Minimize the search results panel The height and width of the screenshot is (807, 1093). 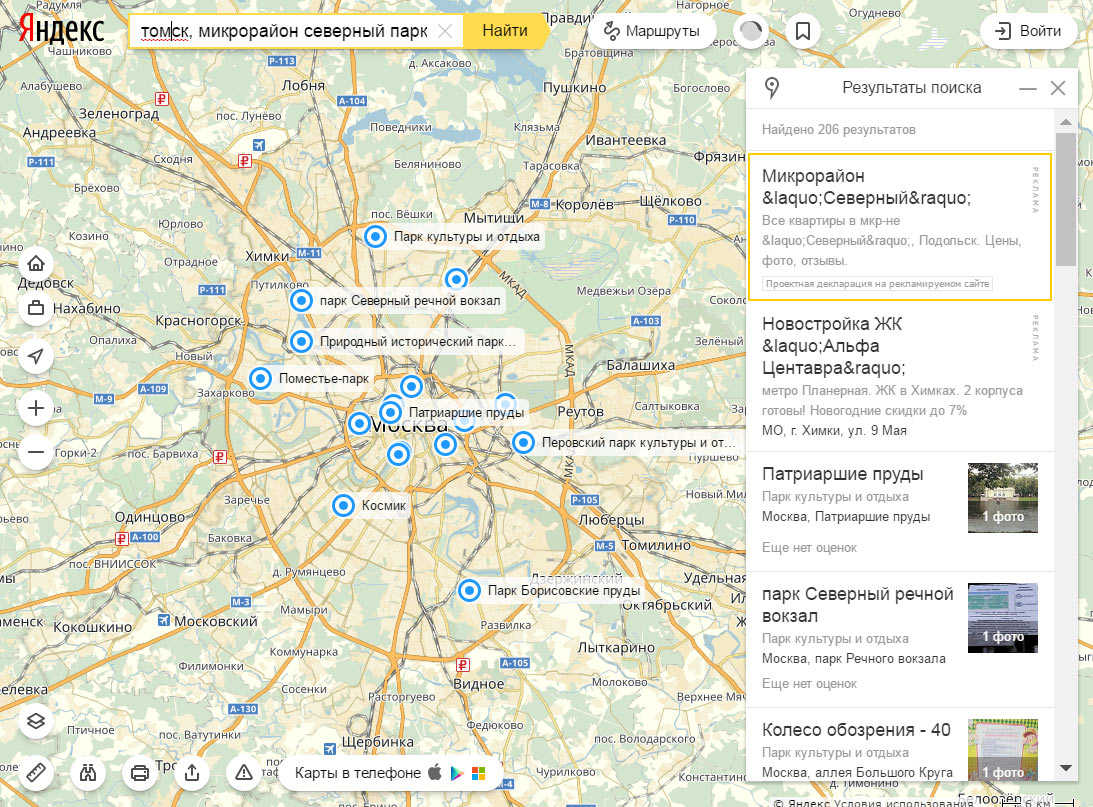[x=1027, y=89]
